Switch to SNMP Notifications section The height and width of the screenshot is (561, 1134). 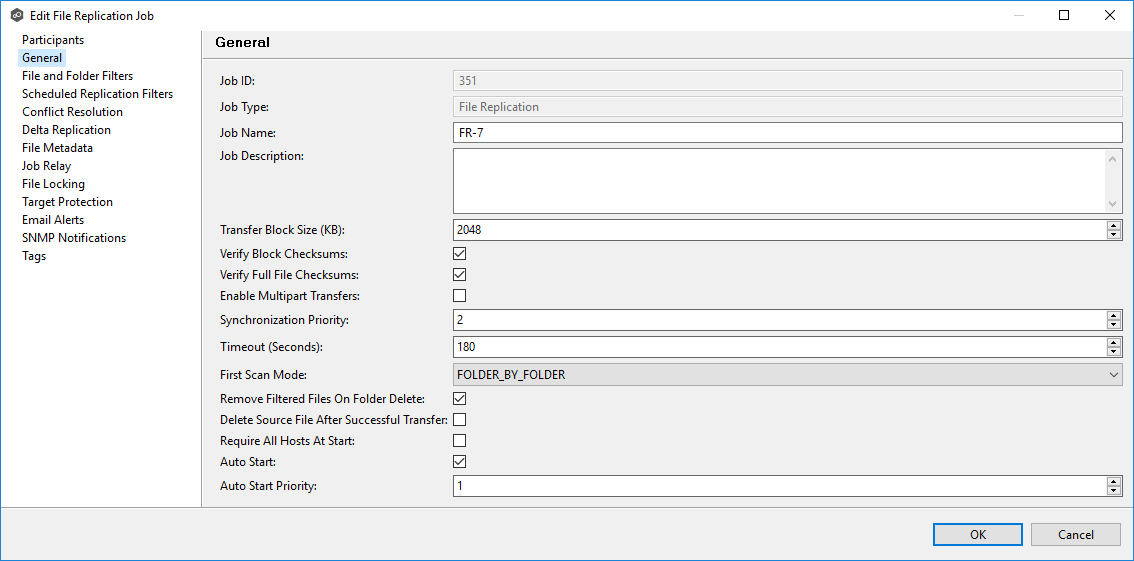[x=74, y=238]
